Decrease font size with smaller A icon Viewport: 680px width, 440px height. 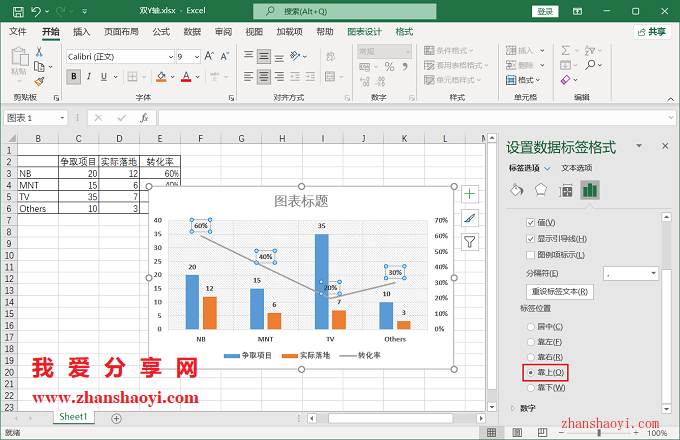click(x=225, y=56)
